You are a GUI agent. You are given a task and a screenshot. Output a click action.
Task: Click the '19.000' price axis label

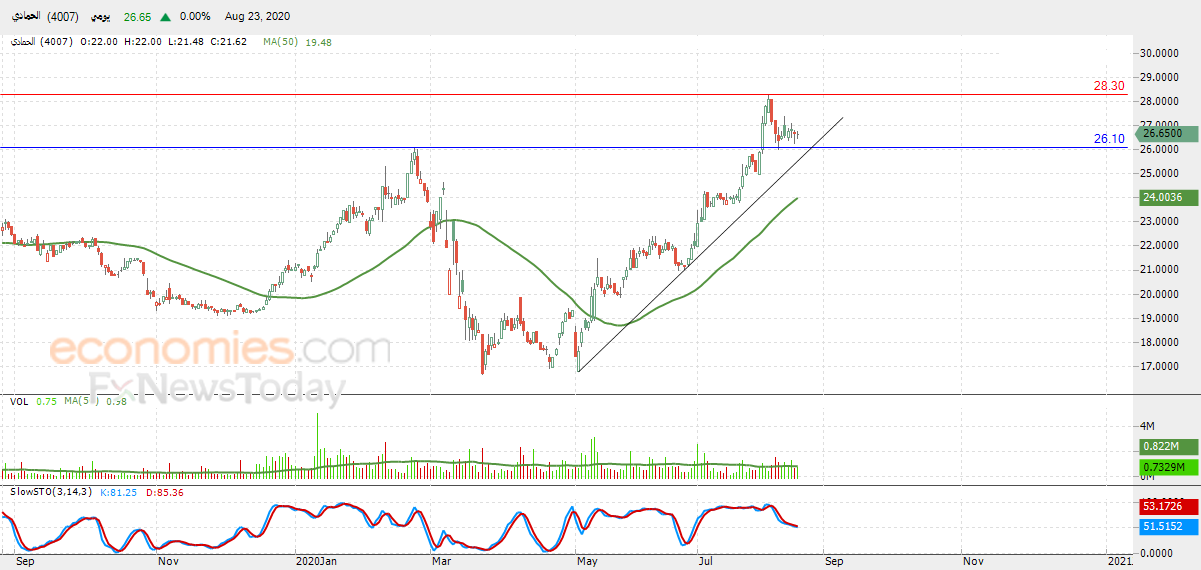pyautogui.click(x=1158, y=318)
